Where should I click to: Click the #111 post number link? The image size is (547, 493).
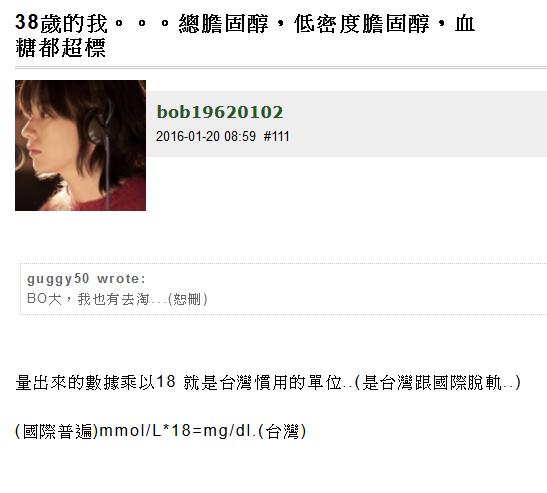pos(277,136)
